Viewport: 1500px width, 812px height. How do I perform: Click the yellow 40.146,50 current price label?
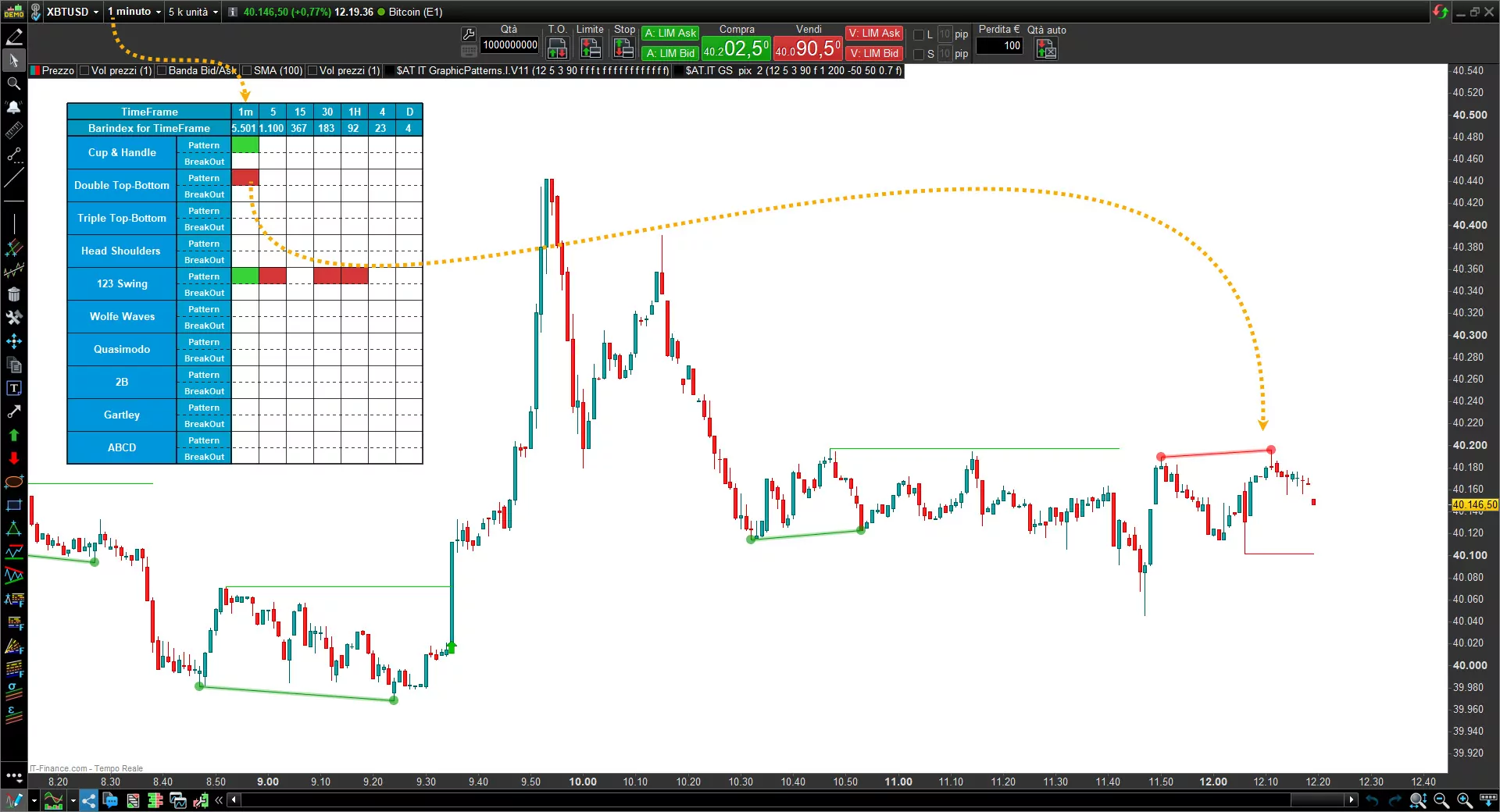1474,505
